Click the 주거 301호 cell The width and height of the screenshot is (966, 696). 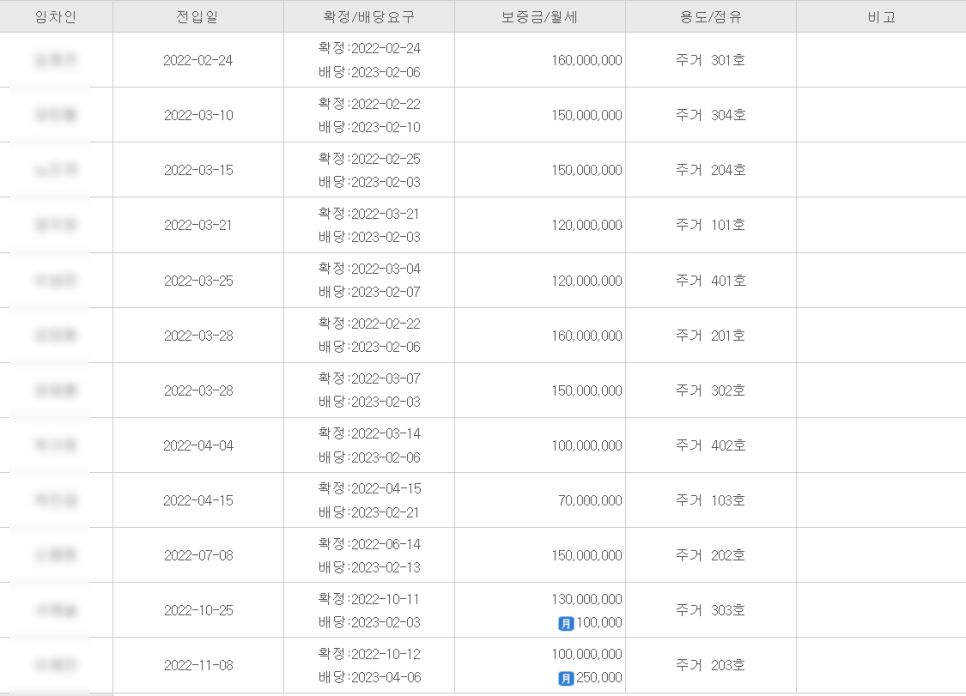tap(710, 60)
